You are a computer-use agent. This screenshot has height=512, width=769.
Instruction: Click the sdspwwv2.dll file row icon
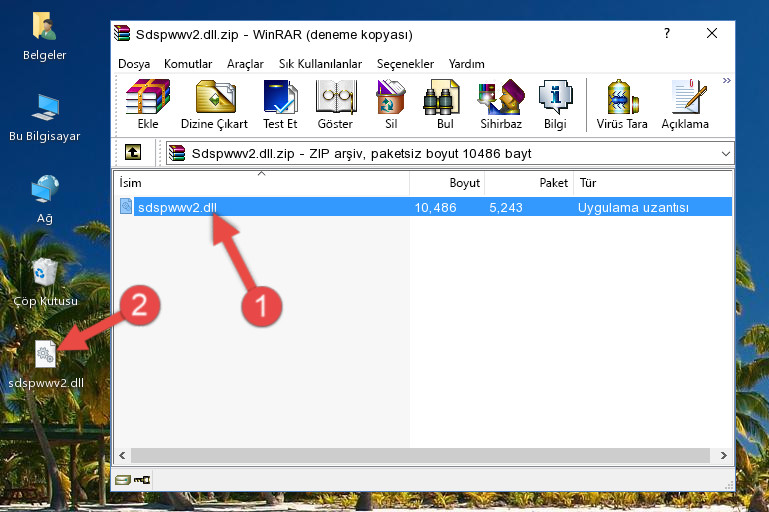[x=126, y=206]
